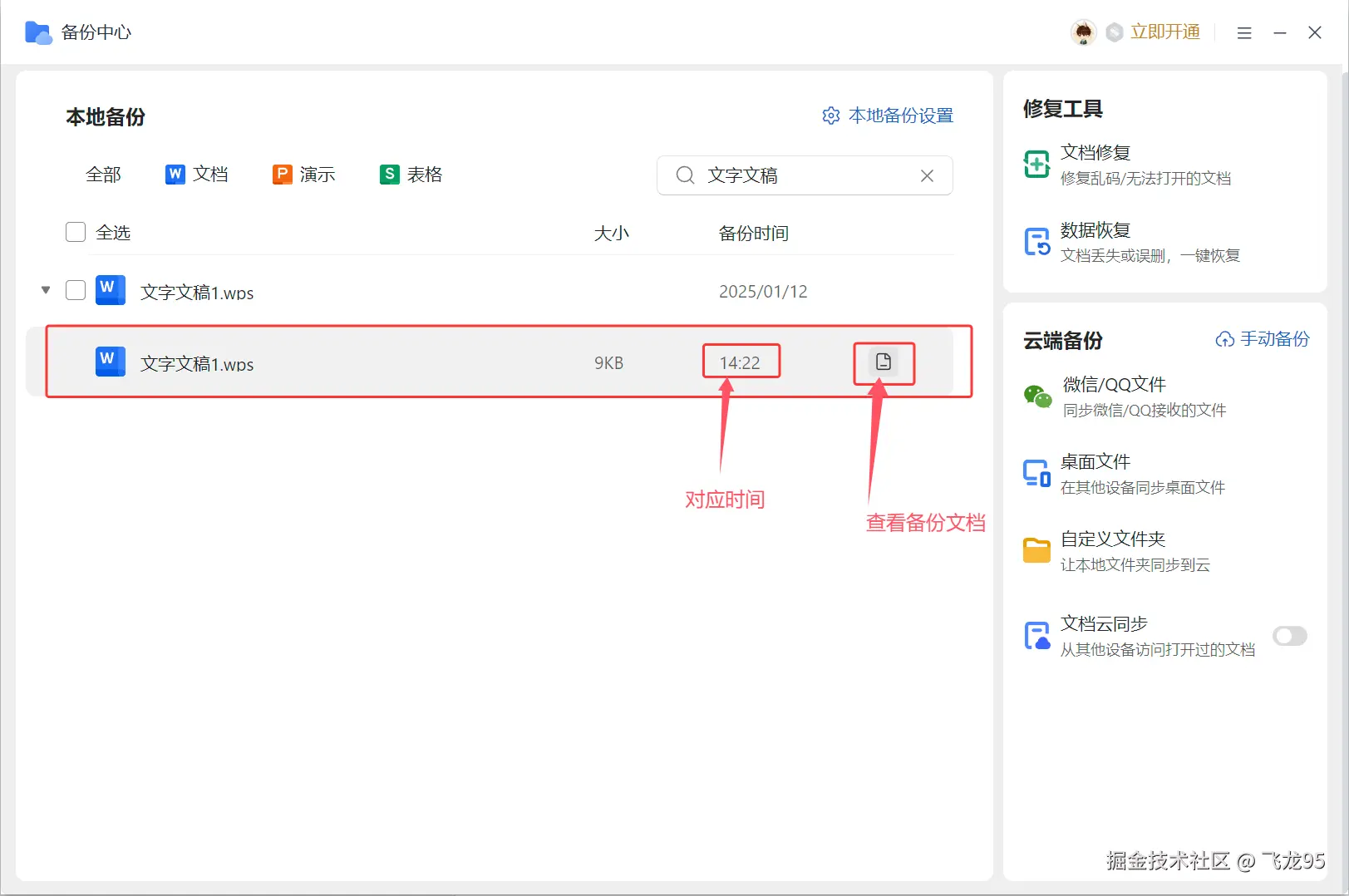Open the hamburger main menu
Screen dimensions: 1349x896
tap(1244, 33)
